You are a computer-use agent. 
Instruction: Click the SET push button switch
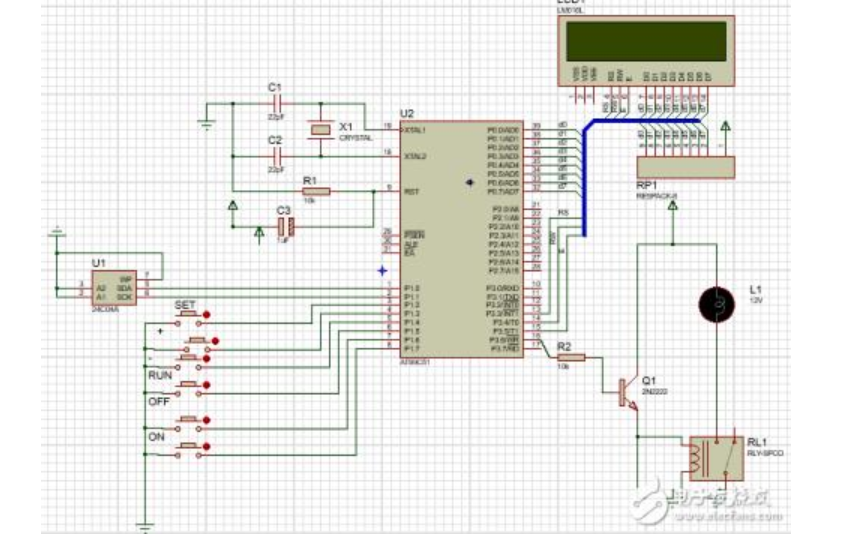click(189, 319)
